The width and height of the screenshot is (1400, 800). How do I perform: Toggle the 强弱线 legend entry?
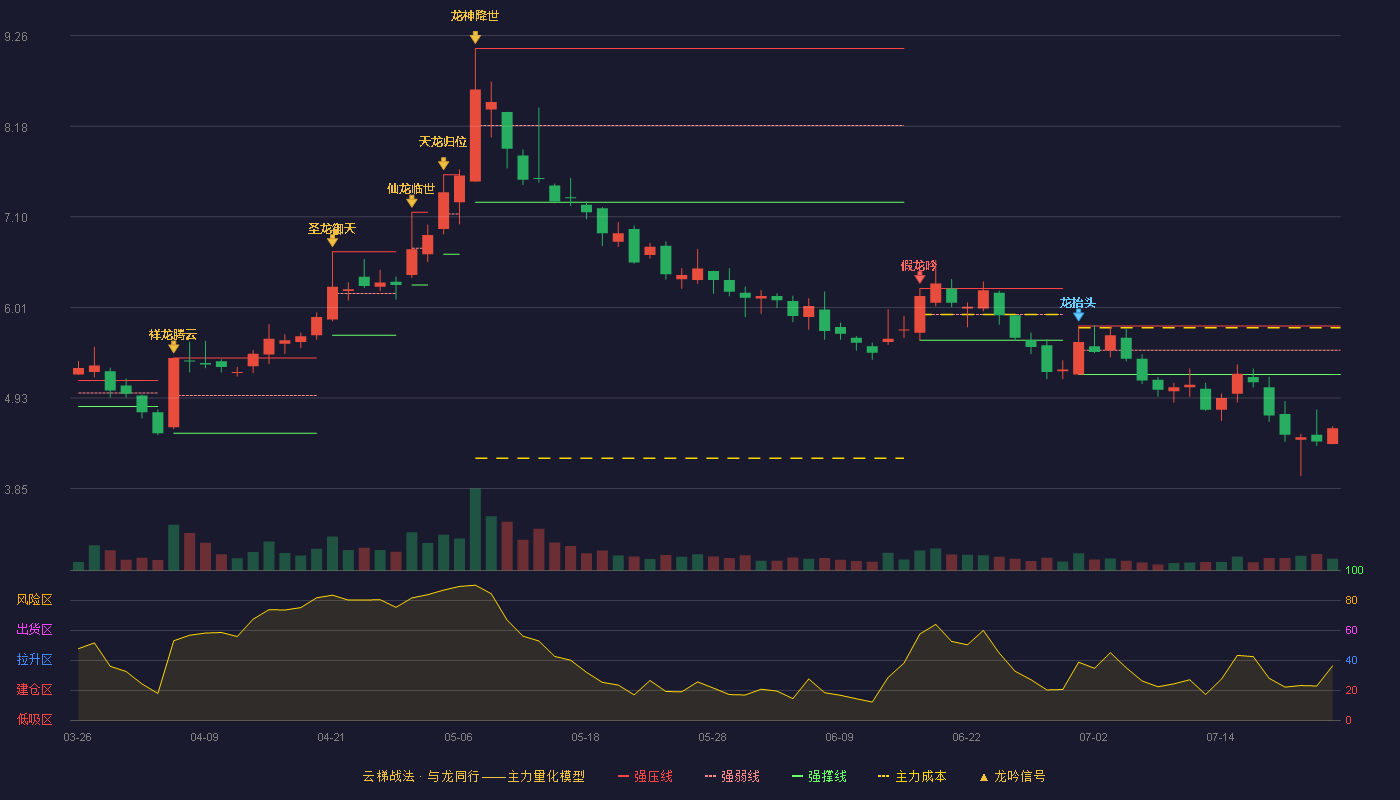click(732, 776)
